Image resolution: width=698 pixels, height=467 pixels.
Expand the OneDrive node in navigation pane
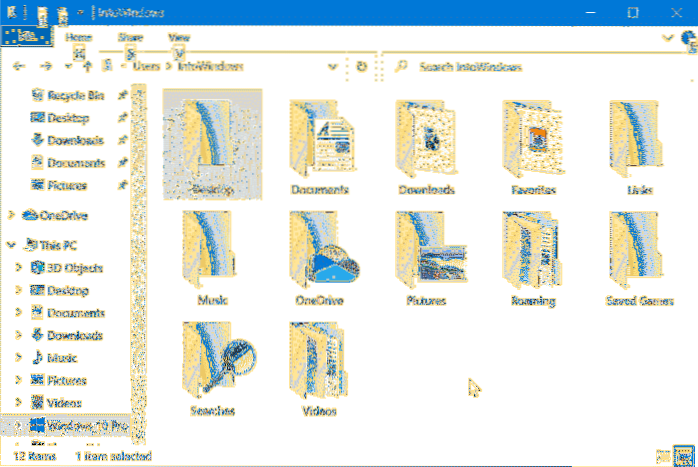click(x=11, y=214)
